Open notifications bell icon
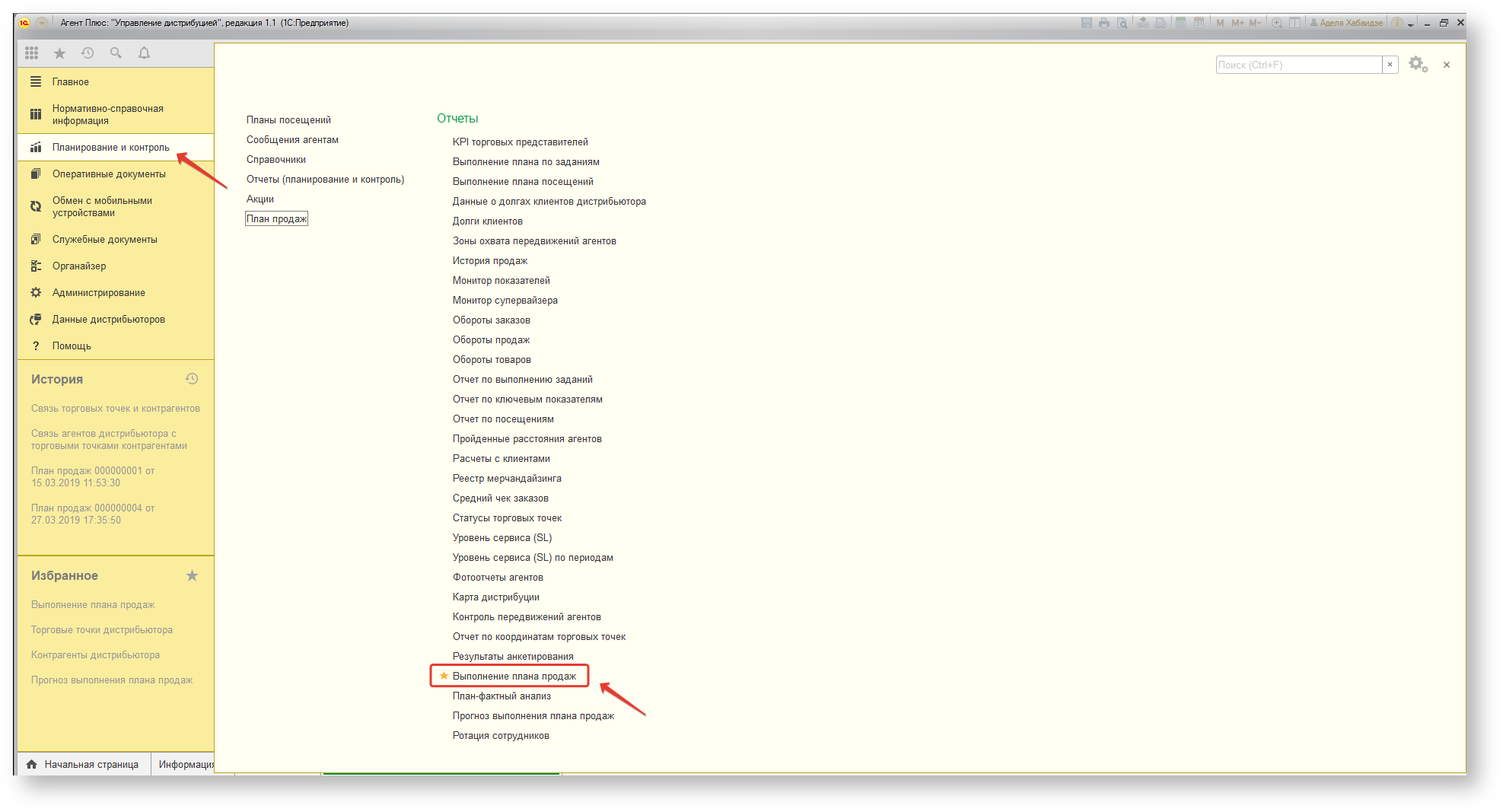This screenshot has height=812, width=1503. [144, 53]
